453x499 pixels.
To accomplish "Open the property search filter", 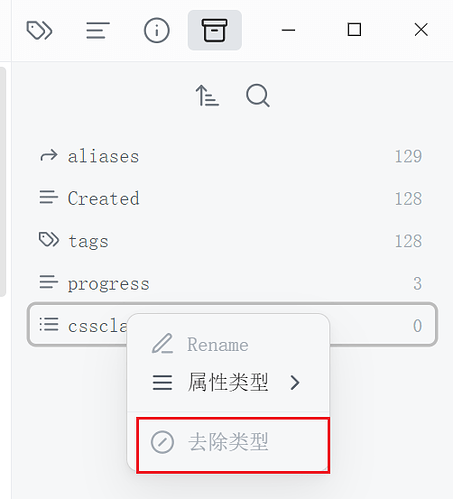I will (258, 96).
